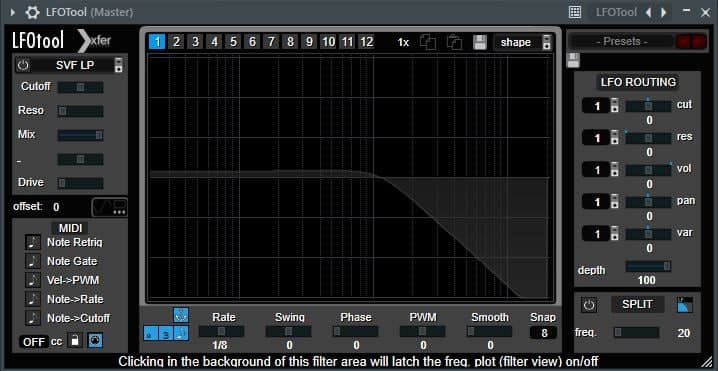This screenshot has width=718, height=371.
Task: Select LFO graph tab 2
Action: point(176,42)
